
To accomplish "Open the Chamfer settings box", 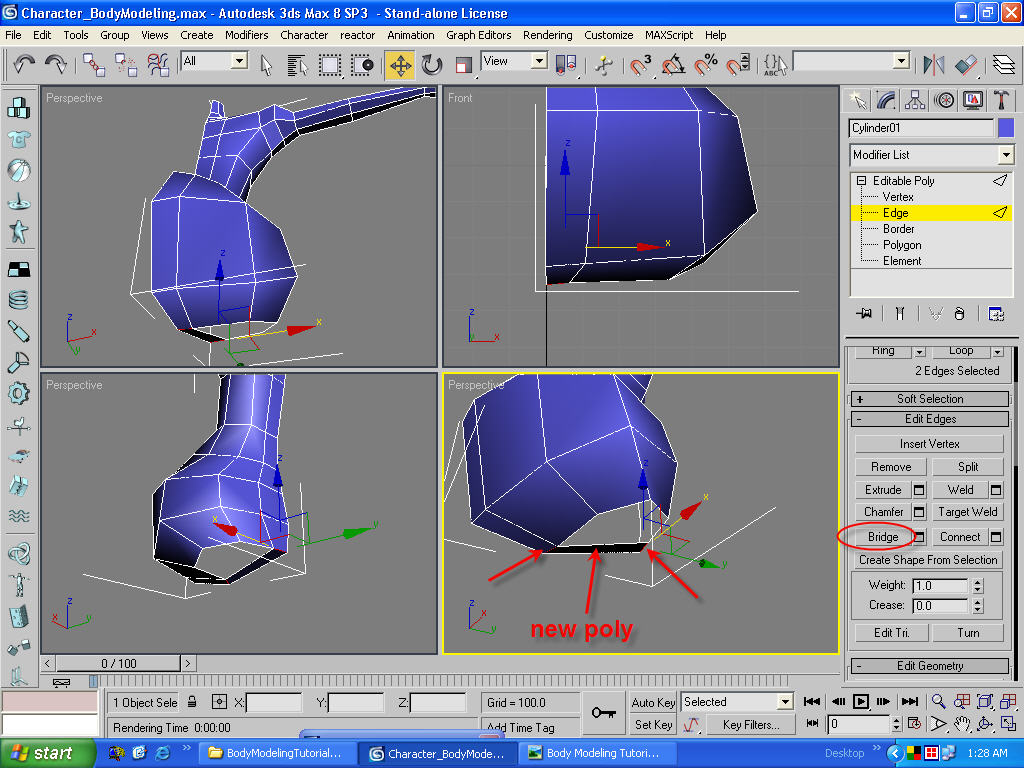I will click(x=919, y=512).
